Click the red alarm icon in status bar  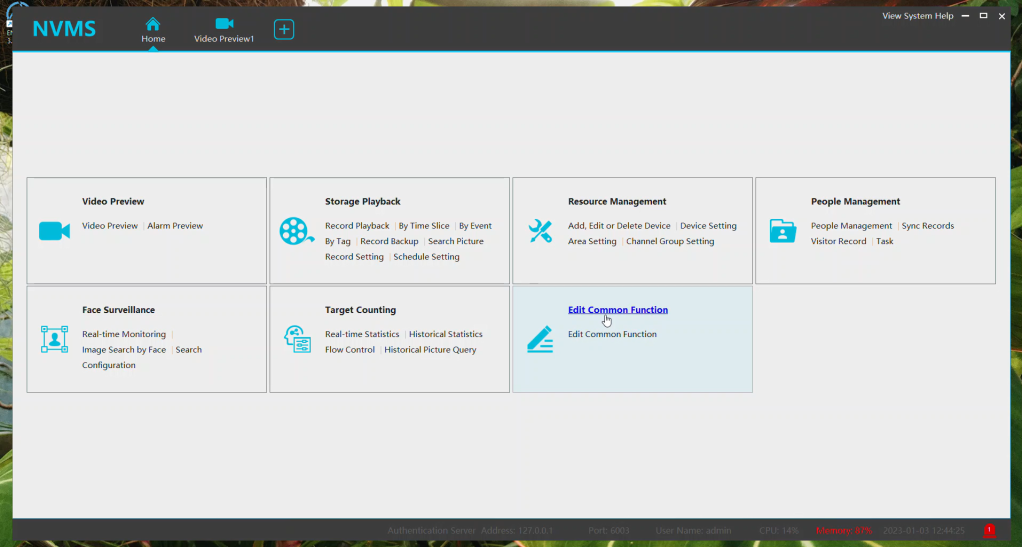point(989,530)
